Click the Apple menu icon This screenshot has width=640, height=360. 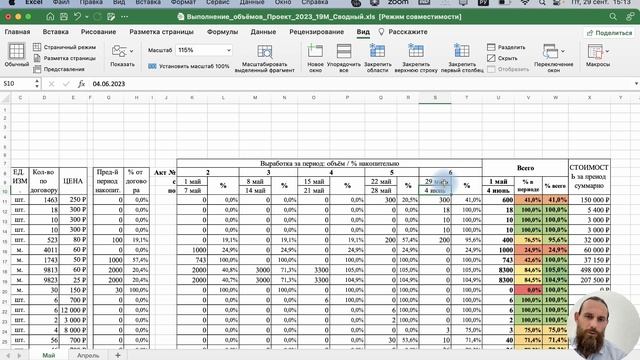click(x=12, y=2)
